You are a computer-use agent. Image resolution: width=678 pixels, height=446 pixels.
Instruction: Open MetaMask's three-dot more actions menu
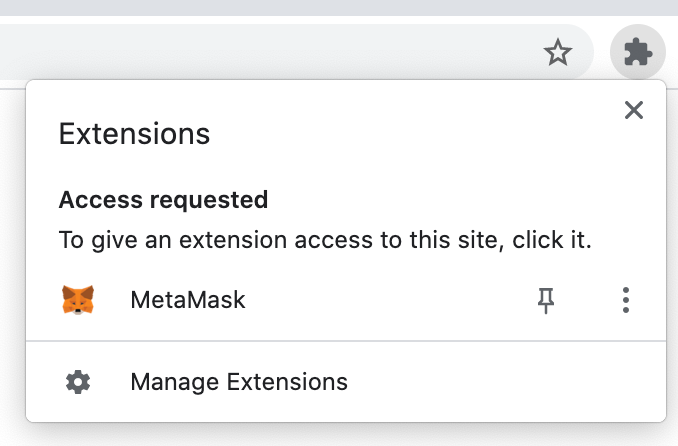626,300
